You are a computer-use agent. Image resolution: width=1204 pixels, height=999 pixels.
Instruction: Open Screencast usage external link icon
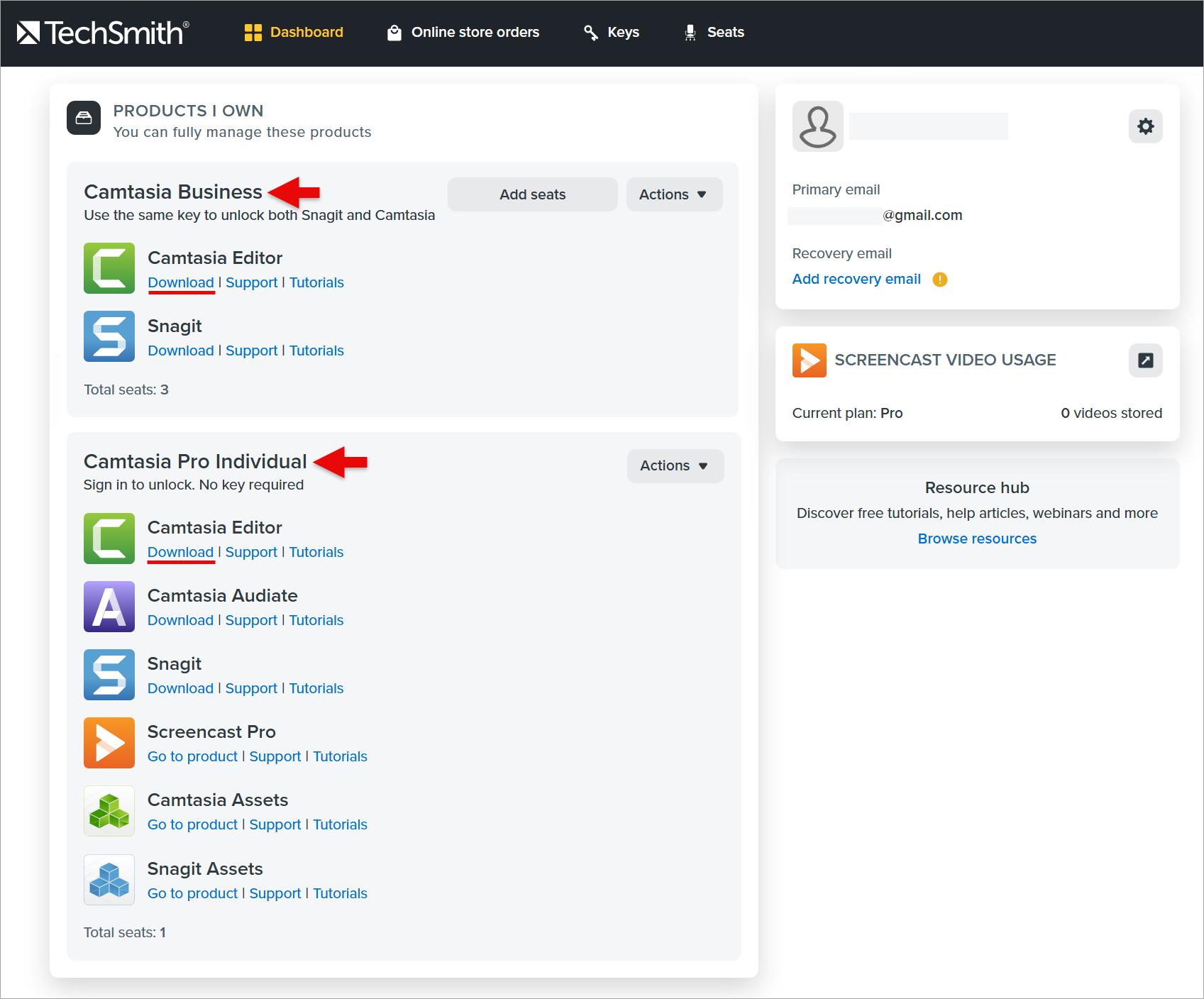click(x=1145, y=360)
